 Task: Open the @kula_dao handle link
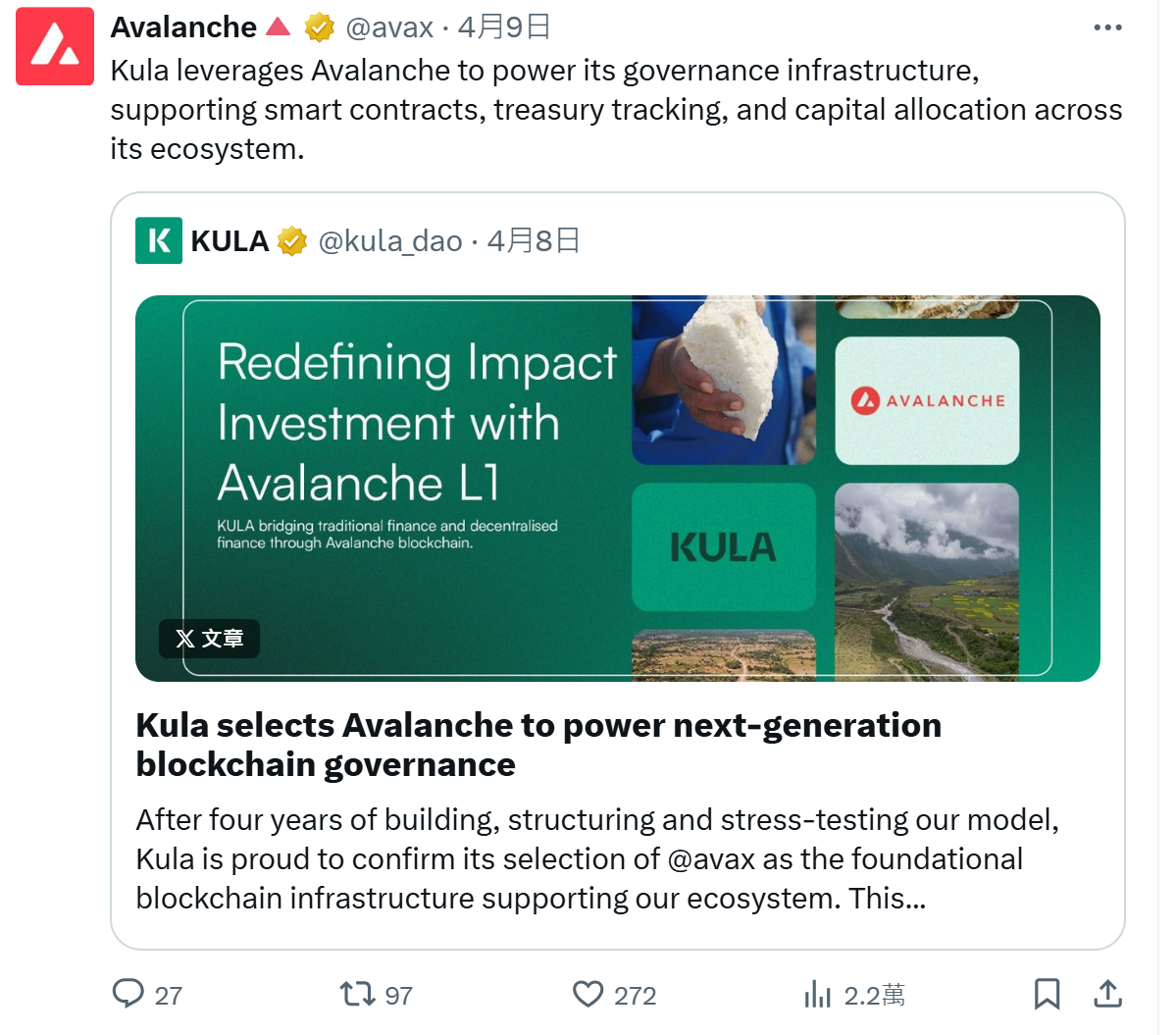[x=390, y=241]
